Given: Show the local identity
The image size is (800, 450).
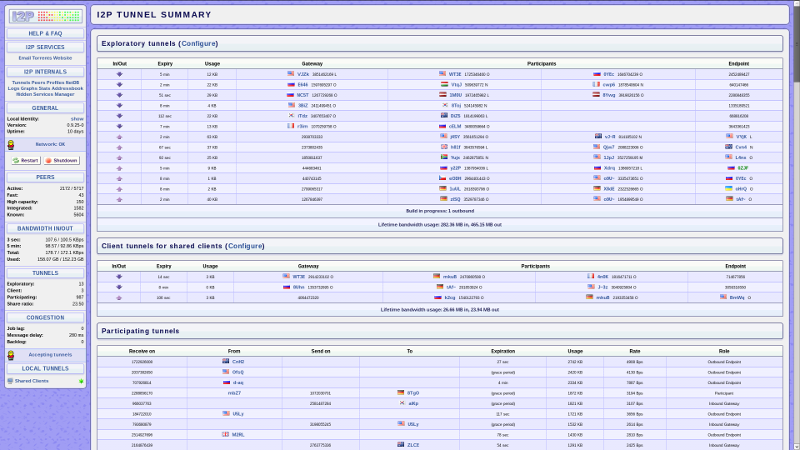Looking at the screenshot, I should coord(78,119).
